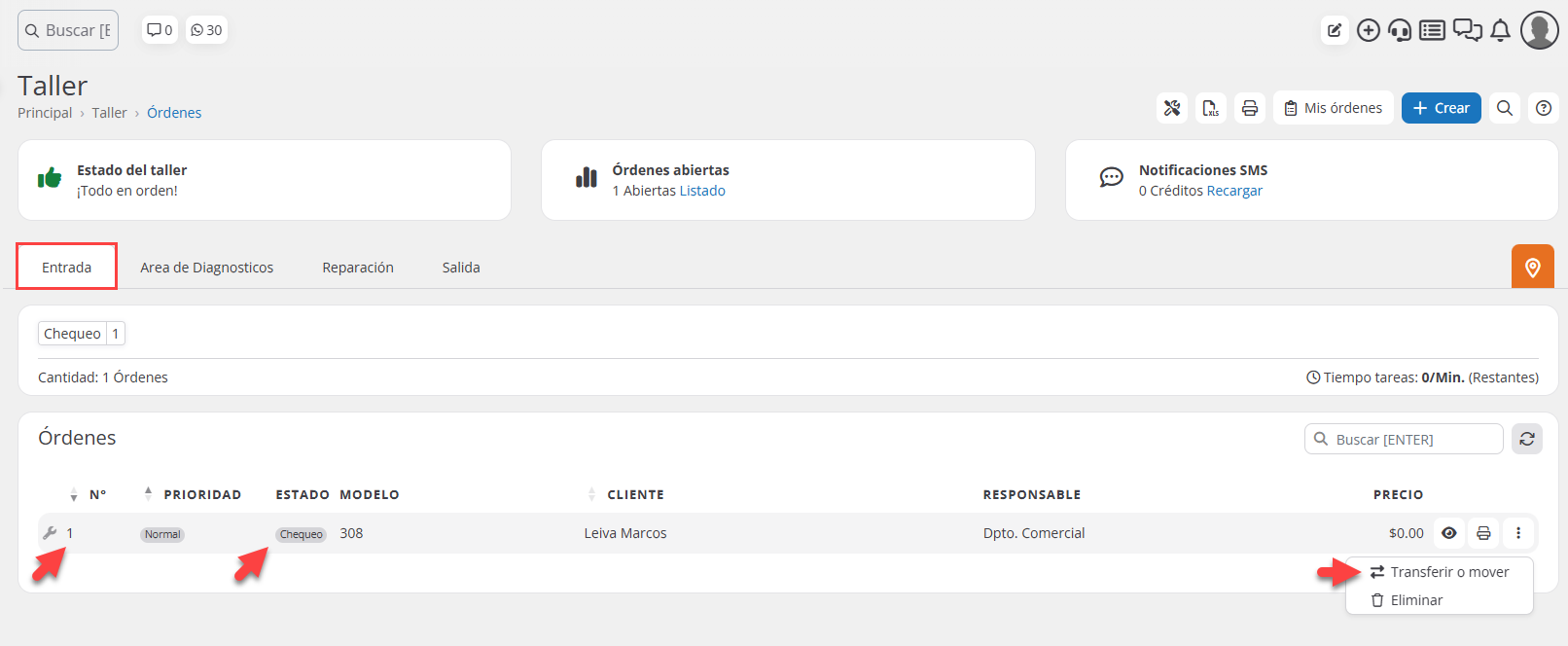
Task: Sort orders by Prioridad column
Action: [201, 494]
